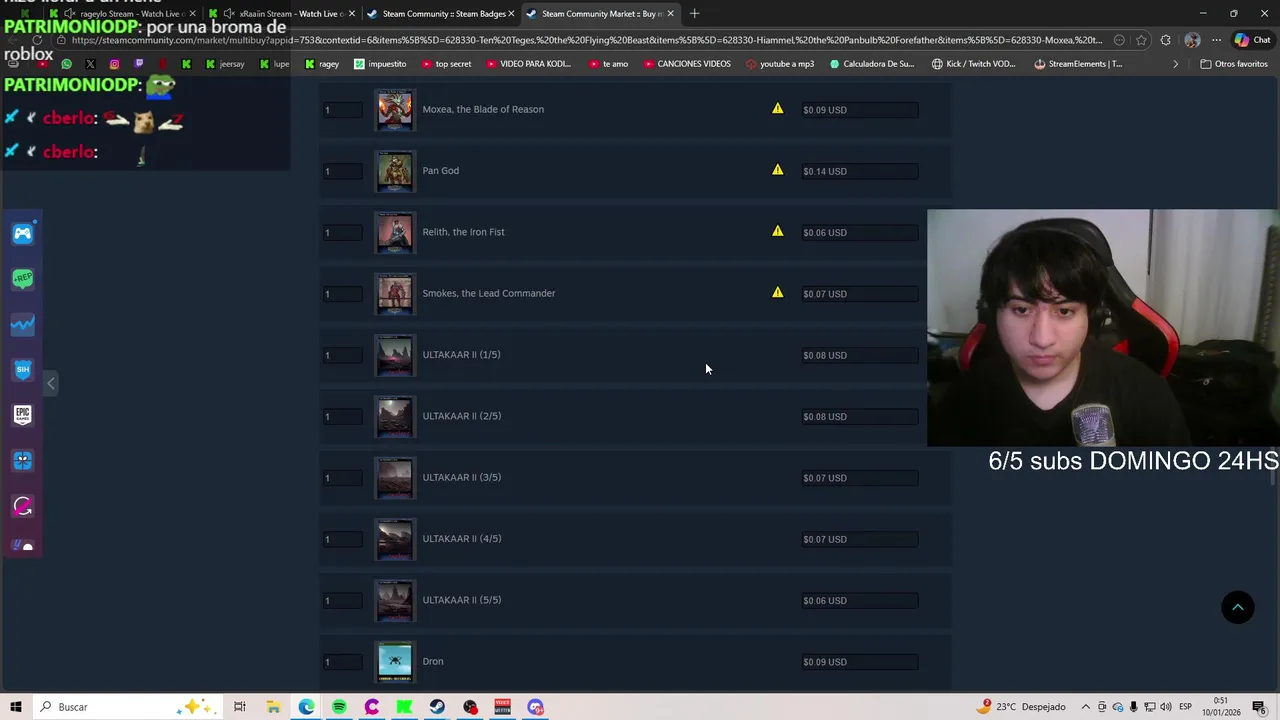This screenshot has height=720, width=1280.
Task: Open the Windows Start menu
Action: [15, 707]
